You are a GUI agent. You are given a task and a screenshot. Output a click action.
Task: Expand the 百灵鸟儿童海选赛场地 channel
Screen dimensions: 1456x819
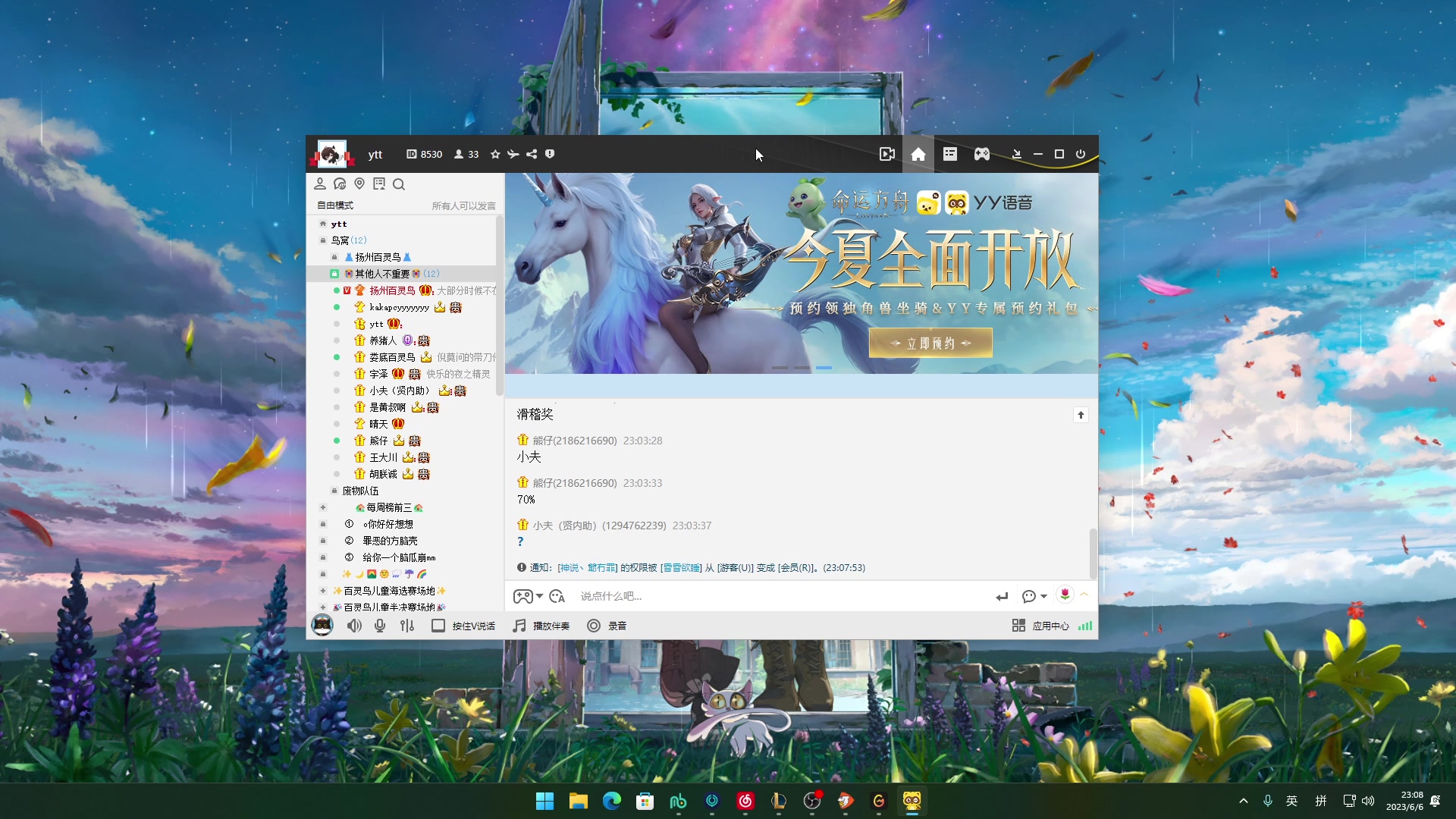tap(323, 591)
